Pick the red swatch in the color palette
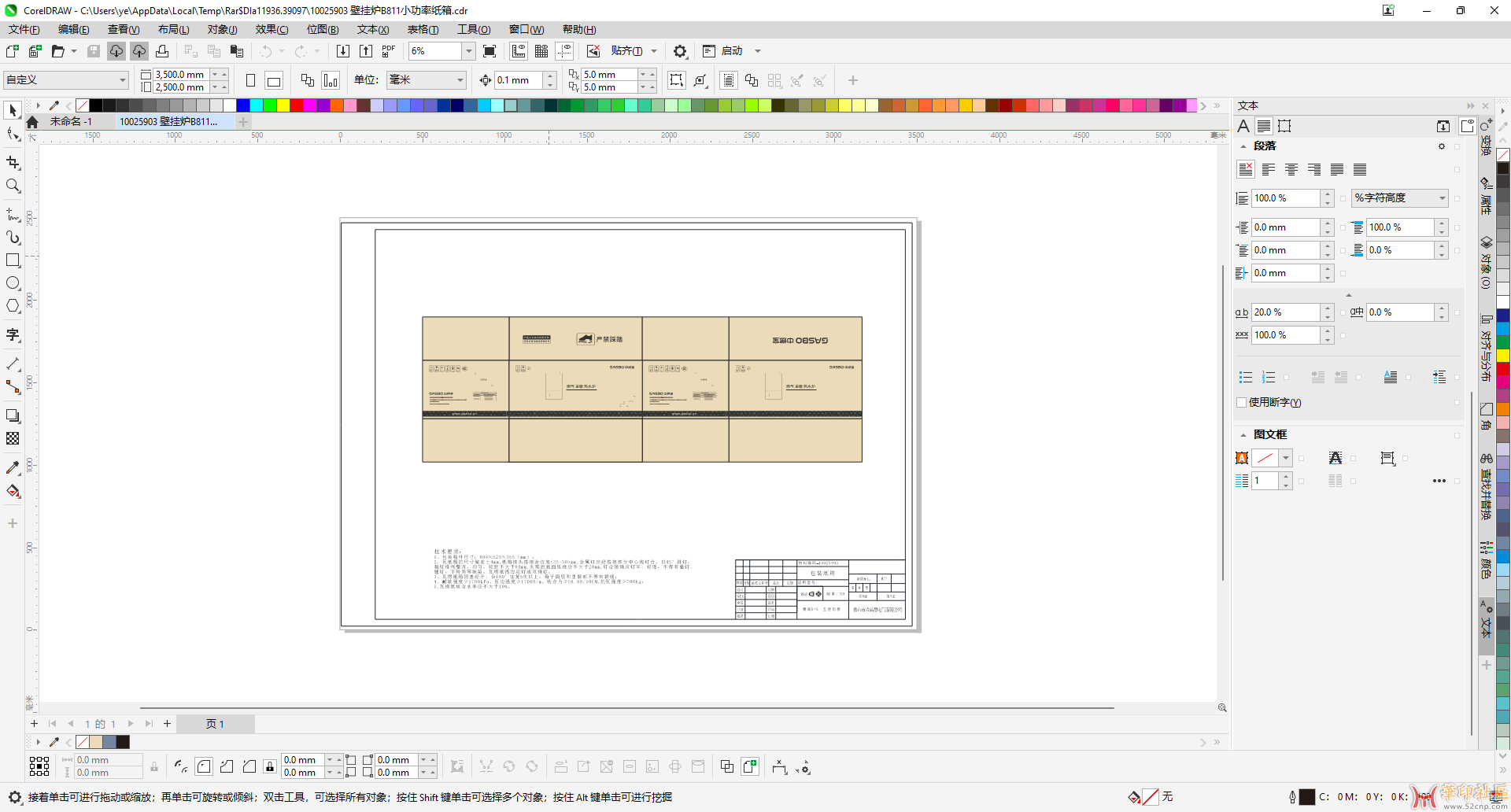The height and width of the screenshot is (812, 1511). tap(297, 105)
